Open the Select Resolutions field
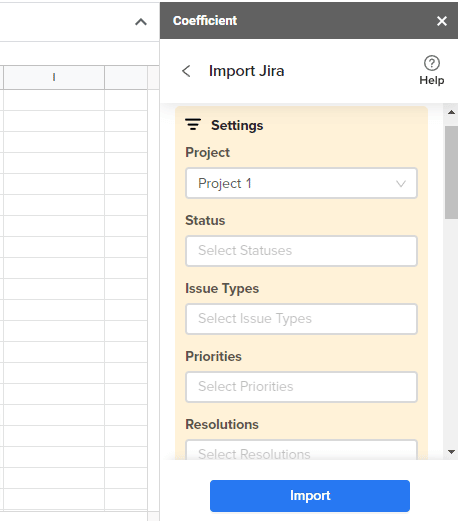 (x=301, y=450)
